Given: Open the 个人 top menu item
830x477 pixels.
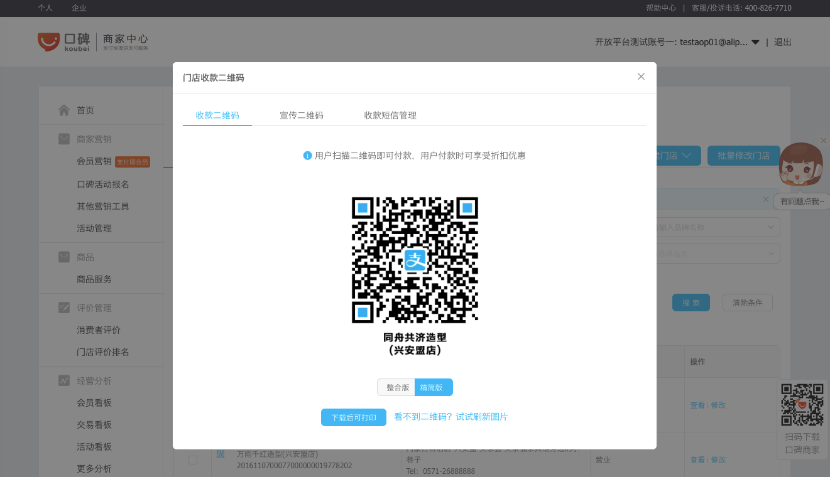Looking at the screenshot, I should pos(45,8).
